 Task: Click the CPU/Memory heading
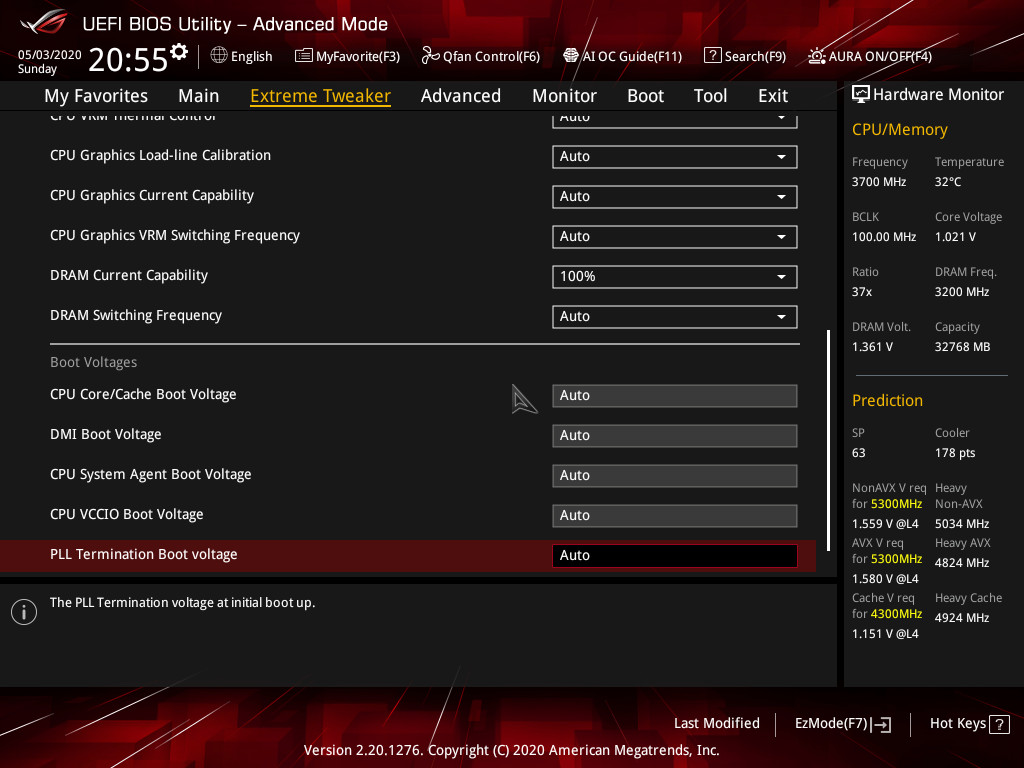(x=899, y=130)
